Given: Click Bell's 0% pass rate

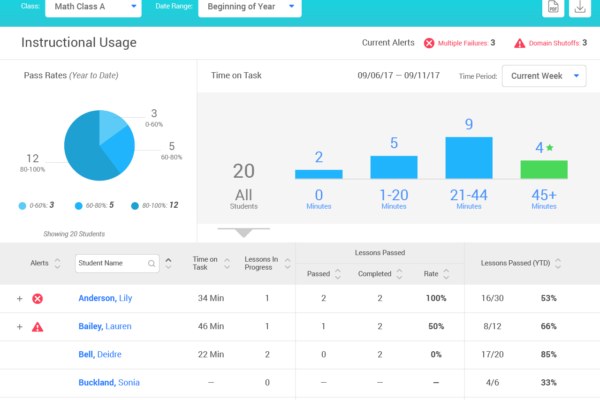Looking at the screenshot, I should tap(436, 354).
